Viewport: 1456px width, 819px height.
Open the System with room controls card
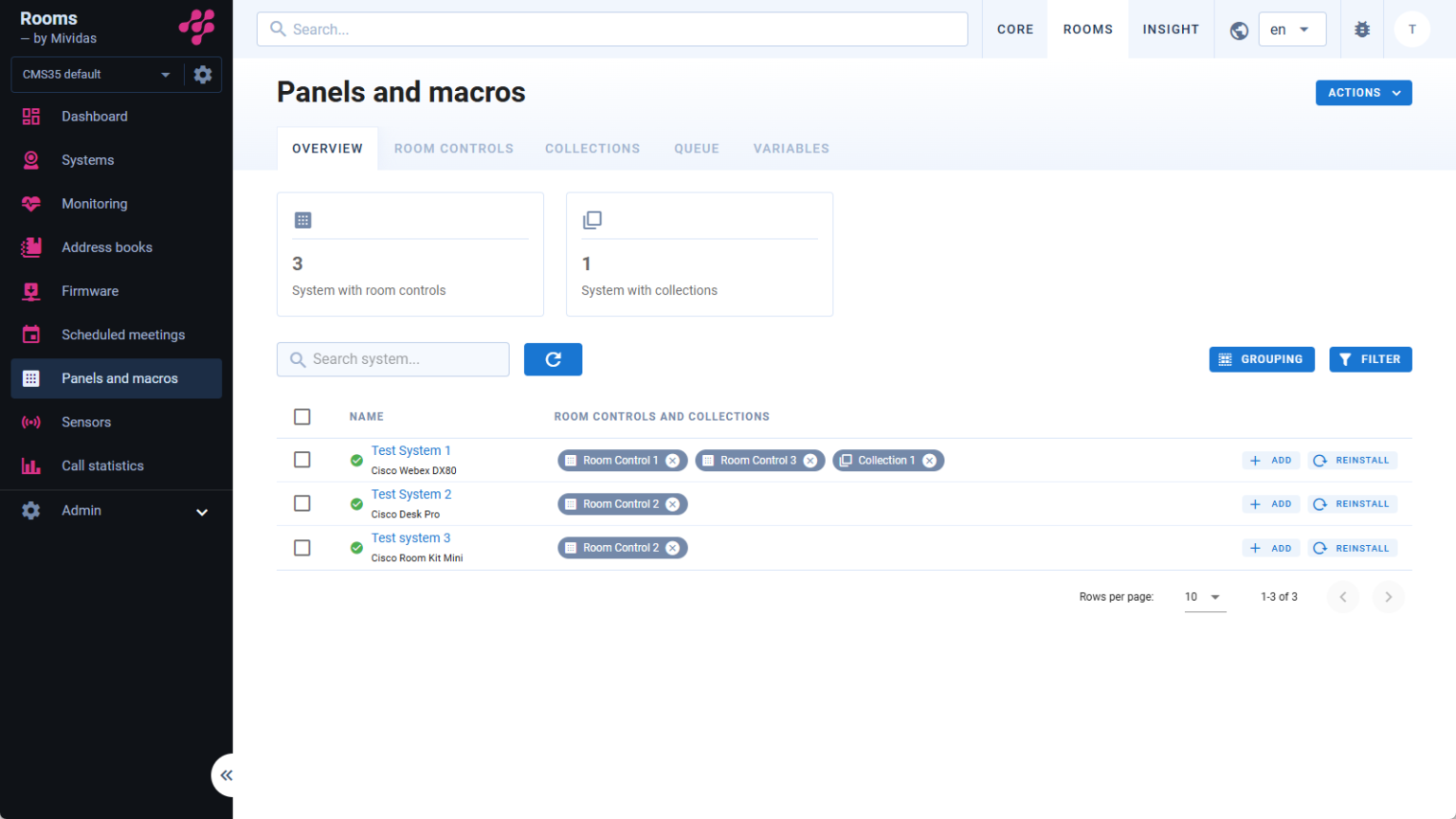coord(410,254)
